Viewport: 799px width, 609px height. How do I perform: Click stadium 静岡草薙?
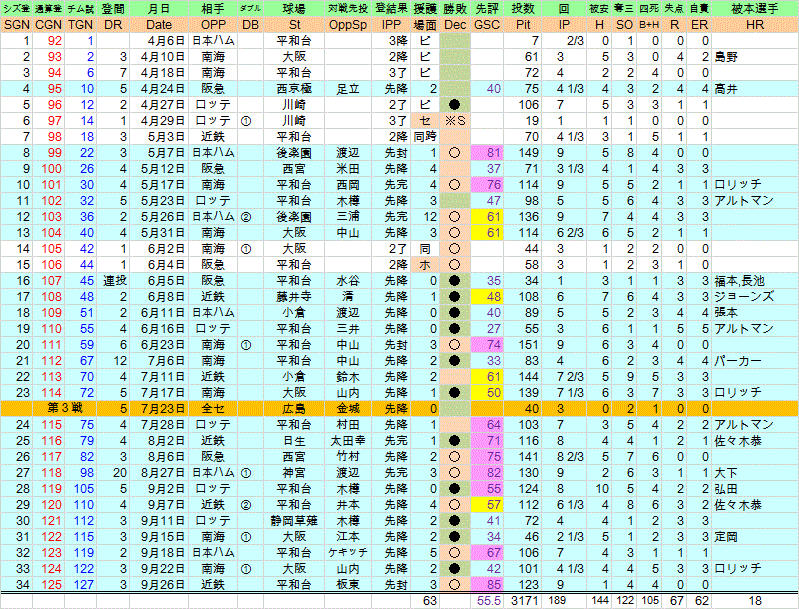(295, 521)
